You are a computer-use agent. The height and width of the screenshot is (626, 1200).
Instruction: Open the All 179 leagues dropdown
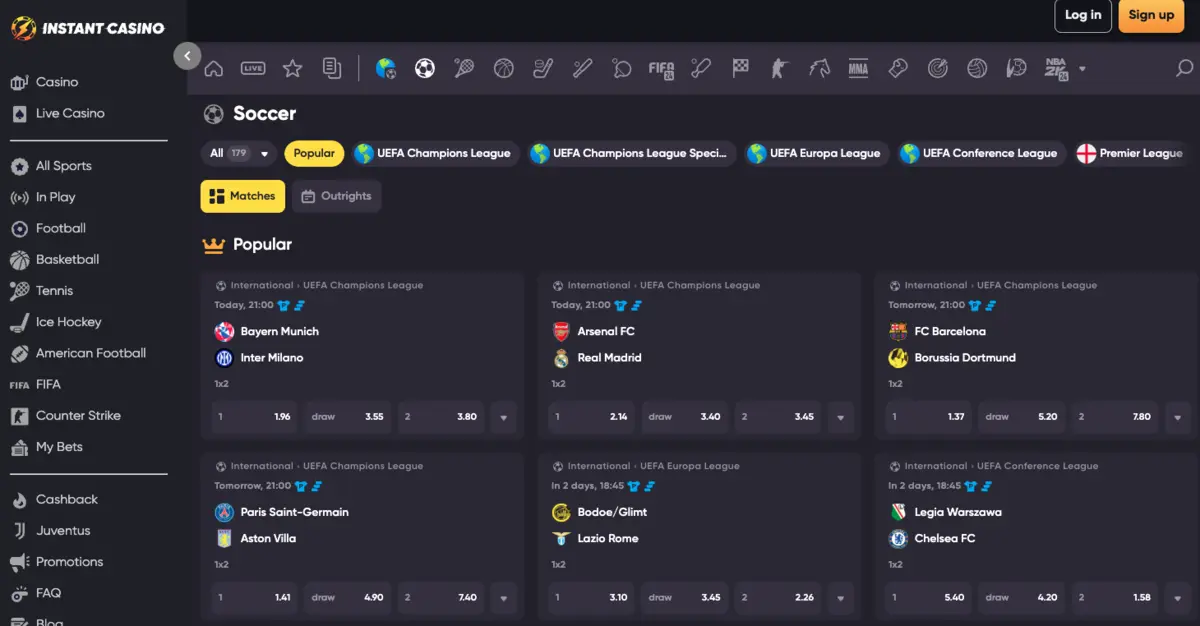[238, 153]
